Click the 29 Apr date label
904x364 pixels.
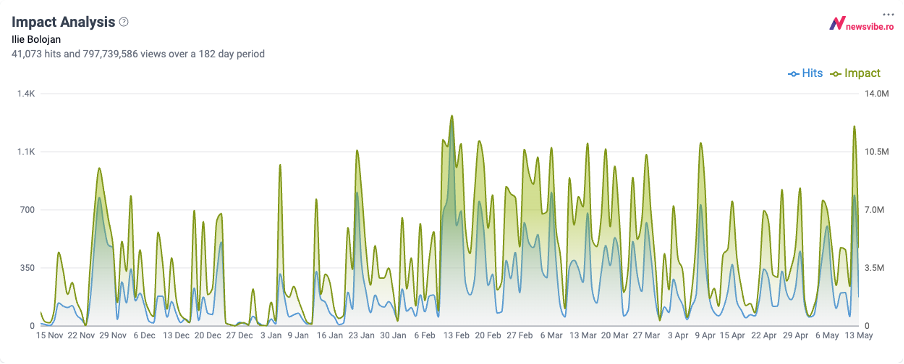[x=796, y=335]
